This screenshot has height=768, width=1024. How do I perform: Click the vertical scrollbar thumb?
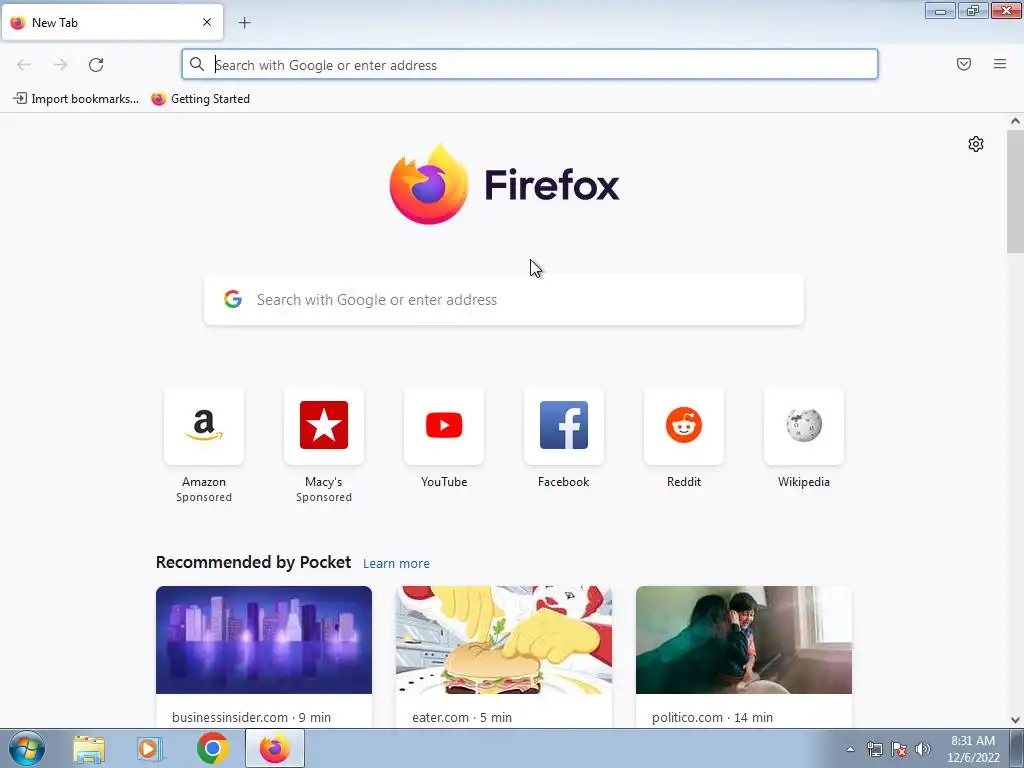(x=1015, y=191)
